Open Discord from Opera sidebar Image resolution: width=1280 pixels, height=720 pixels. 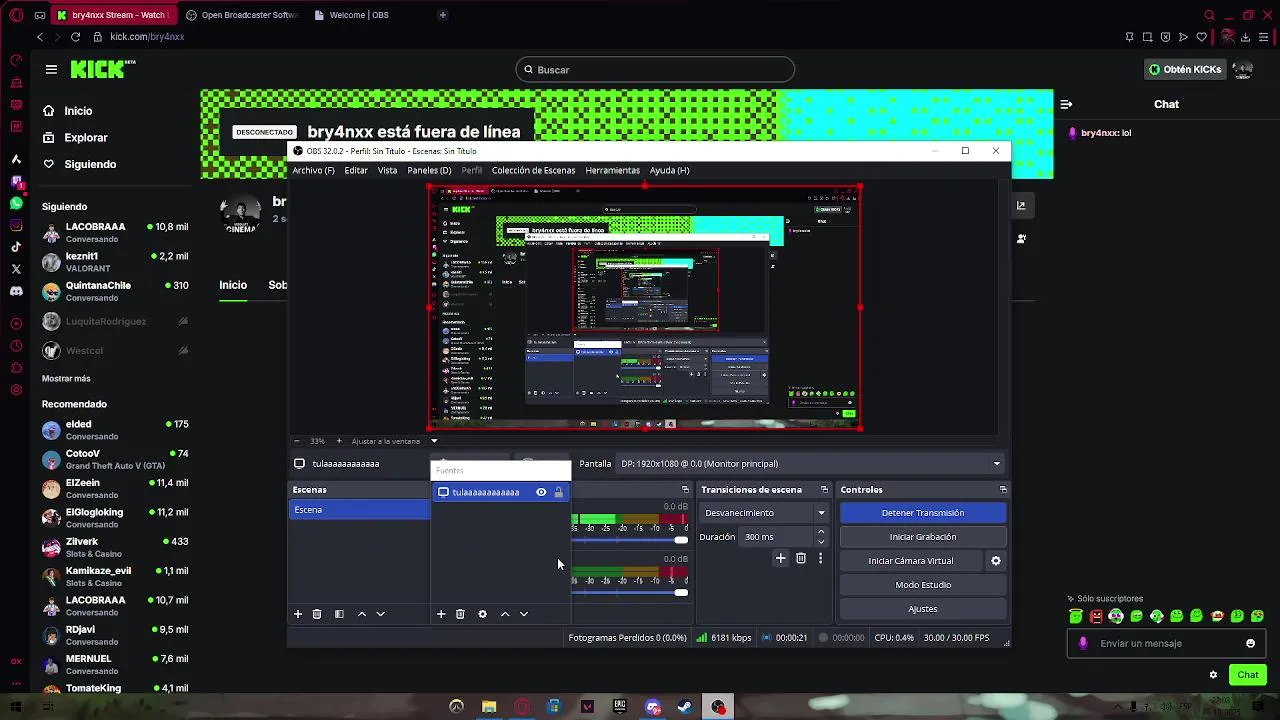16,291
